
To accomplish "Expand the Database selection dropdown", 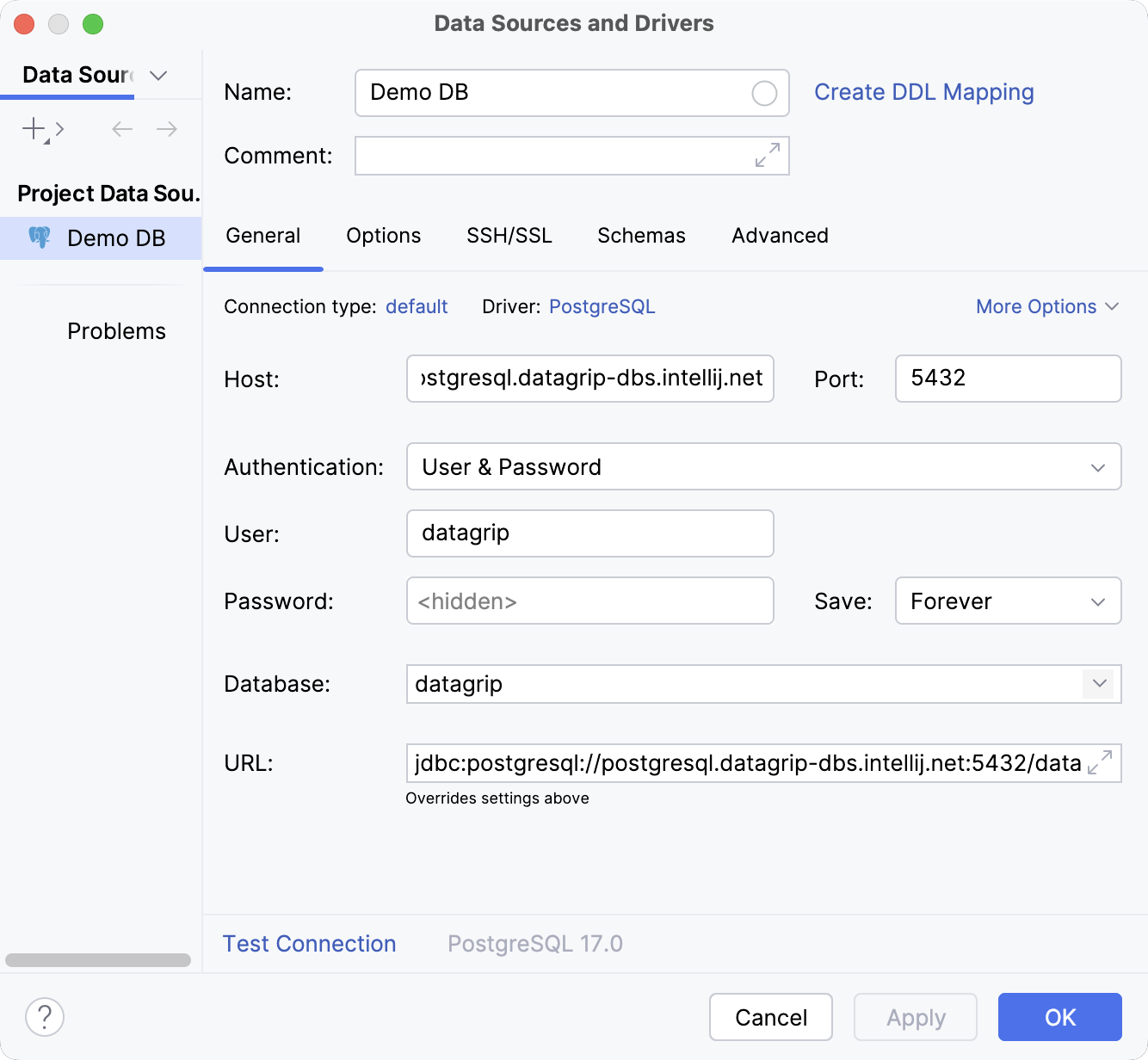I will [x=1097, y=684].
